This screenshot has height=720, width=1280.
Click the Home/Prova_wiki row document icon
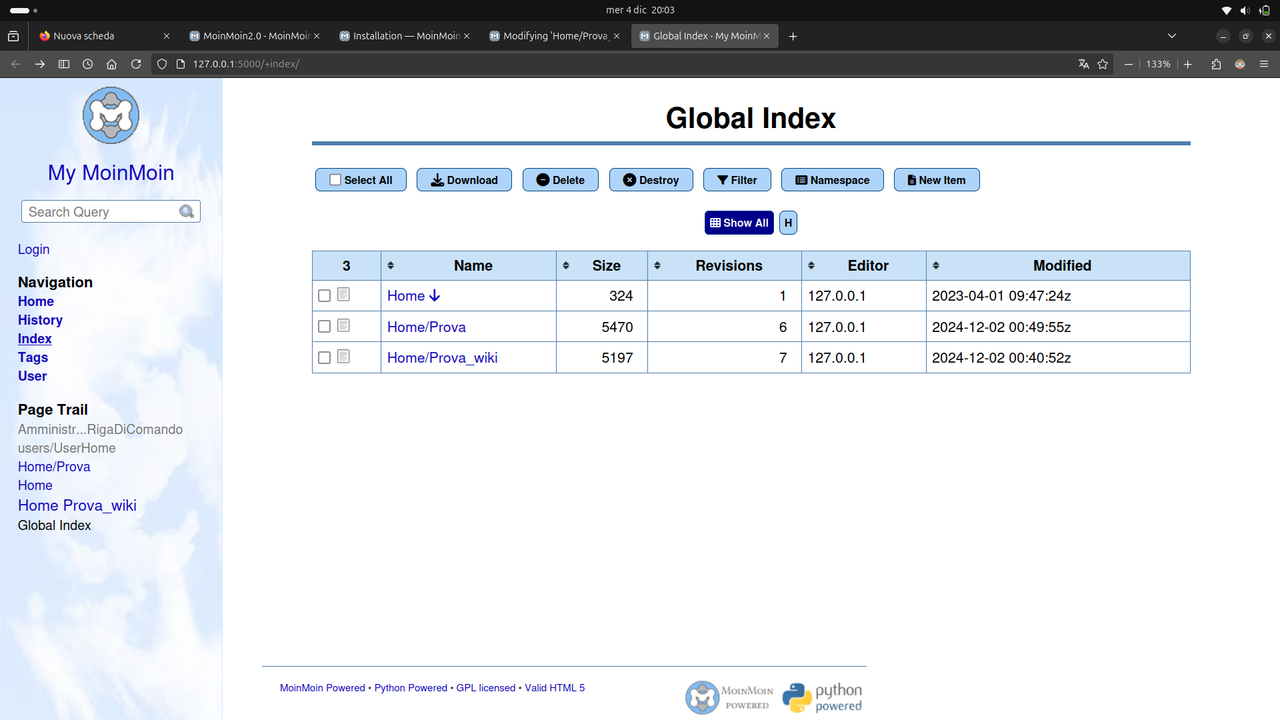coord(344,357)
